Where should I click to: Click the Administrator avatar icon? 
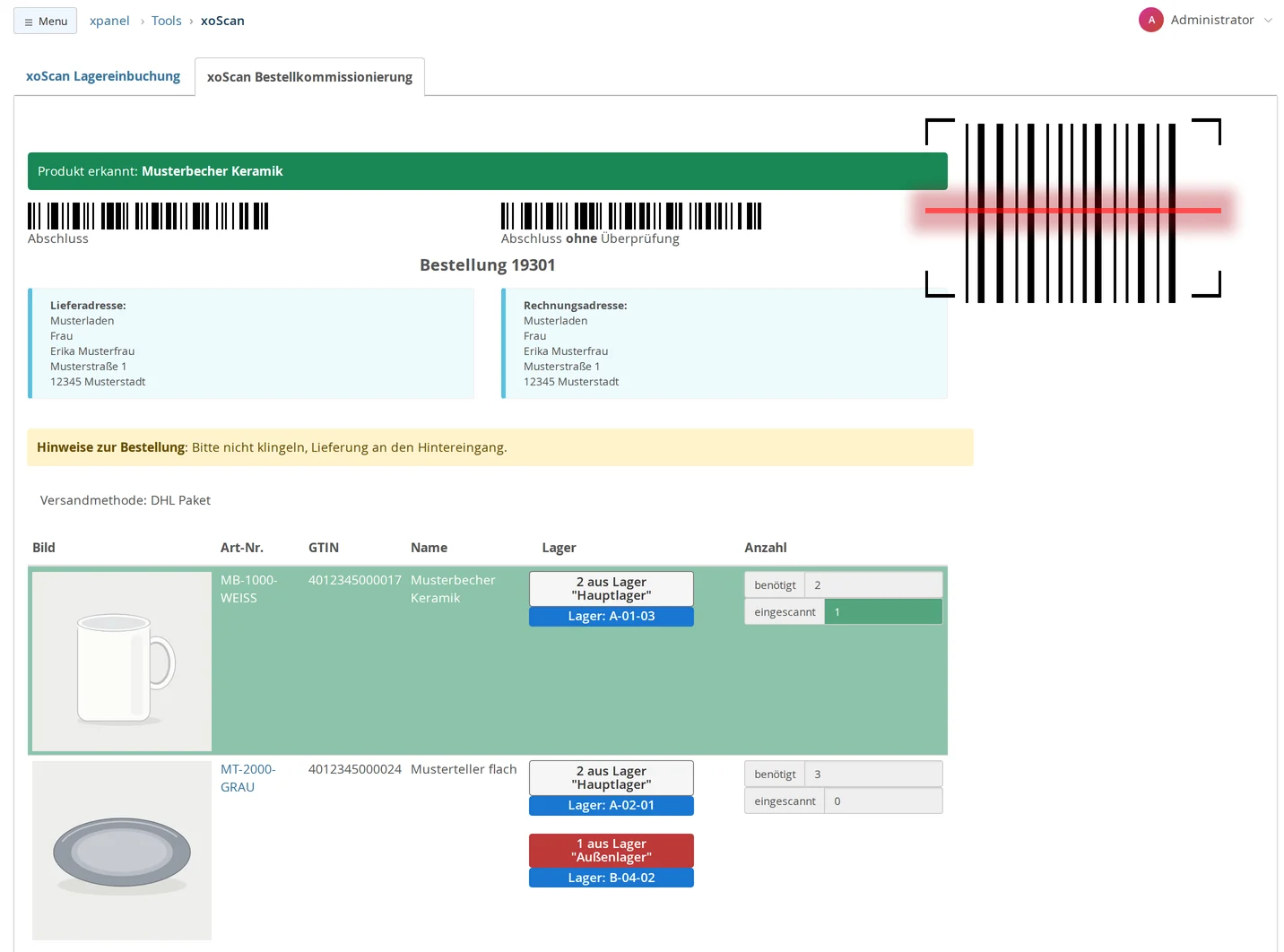tap(1151, 20)
